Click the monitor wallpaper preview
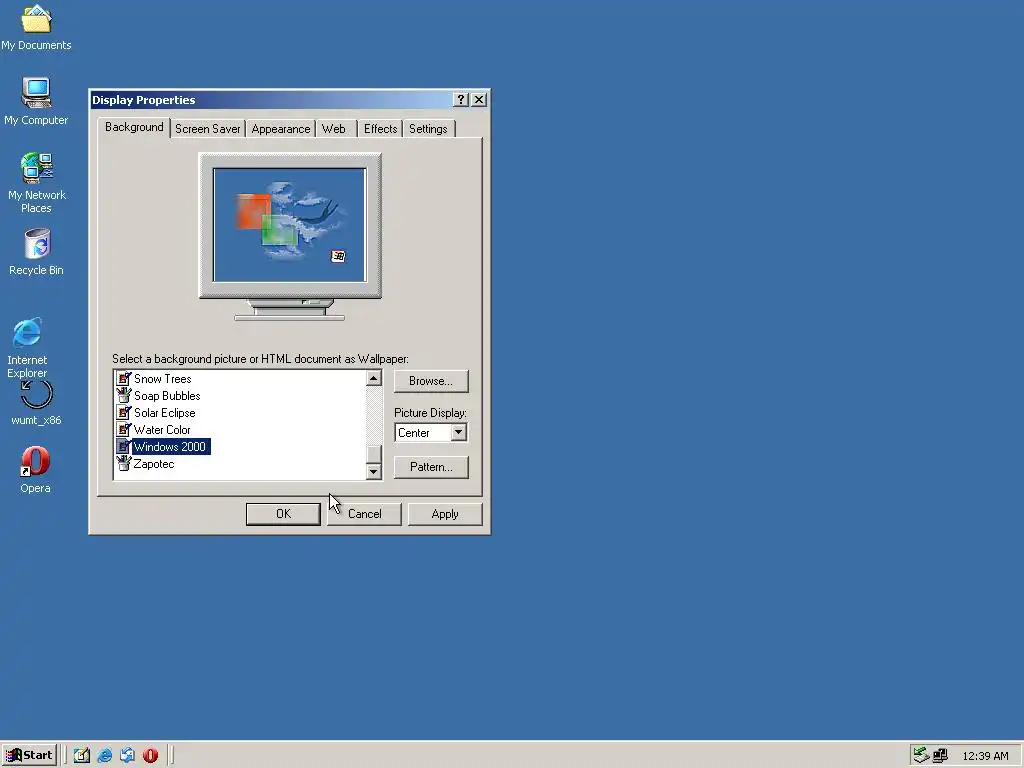This screenshot has height=768, width=1024. click(x=290, y=225)
